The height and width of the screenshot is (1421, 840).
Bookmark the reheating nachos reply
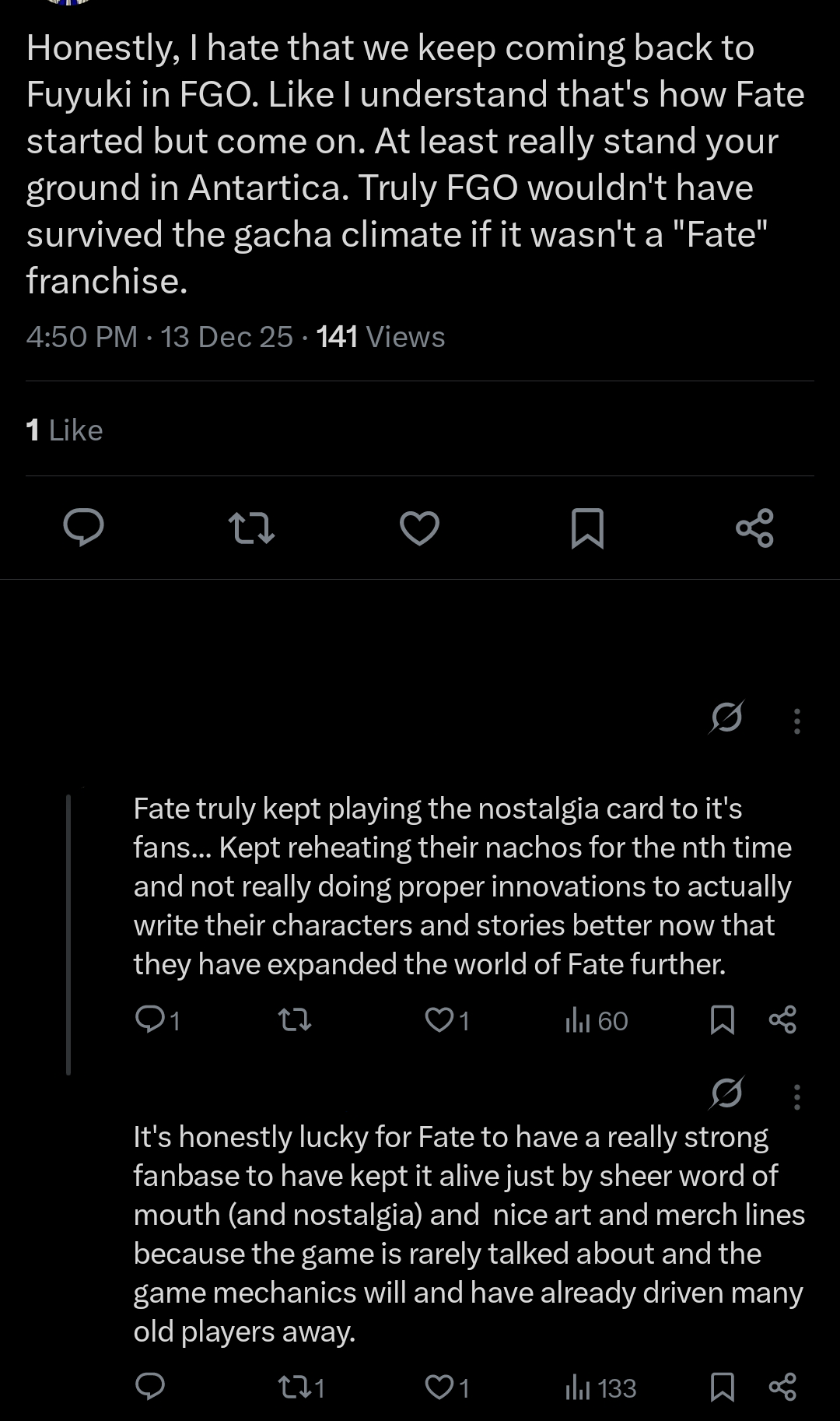pyautogui.click(x=723, y=1019)
